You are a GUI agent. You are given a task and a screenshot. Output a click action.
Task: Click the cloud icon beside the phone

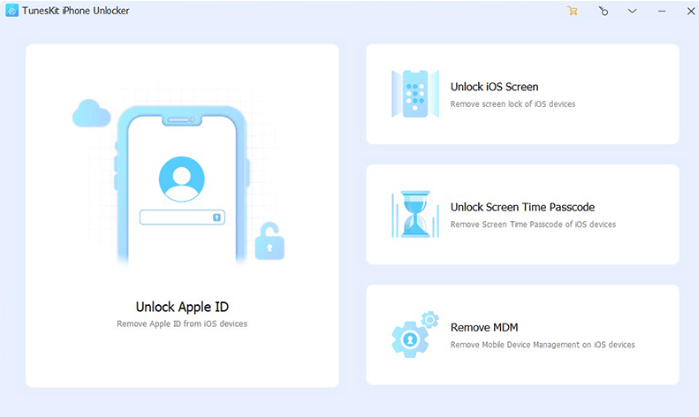coord(90,114)
